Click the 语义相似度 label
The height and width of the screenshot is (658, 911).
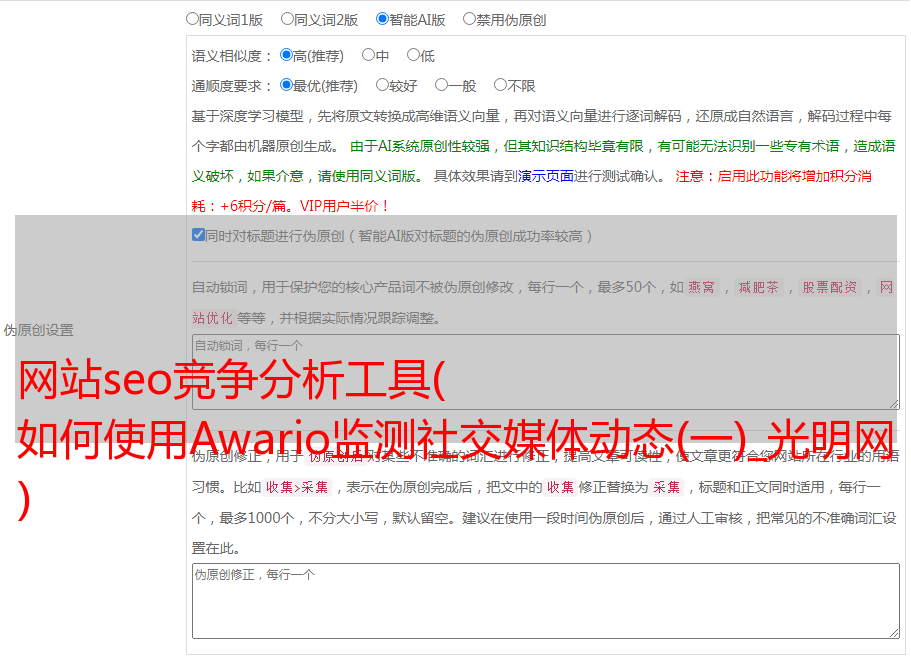coord(232,56)
